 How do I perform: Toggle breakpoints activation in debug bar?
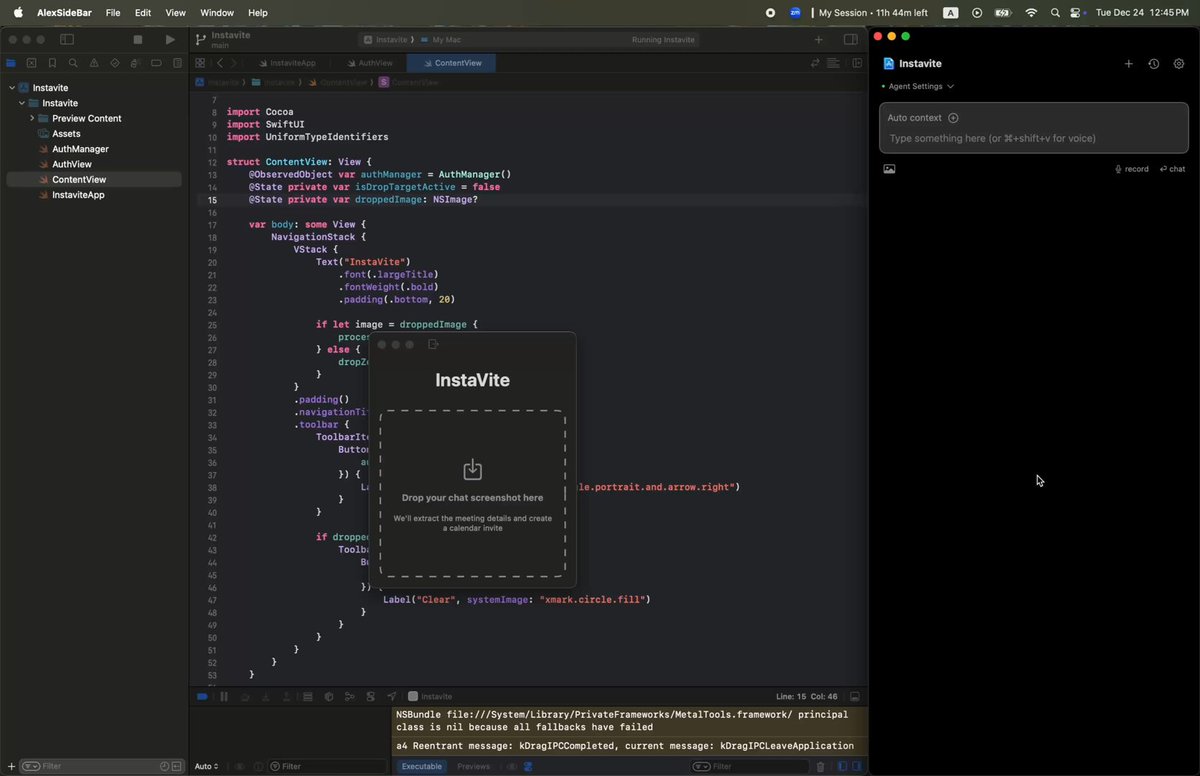point(201,696)
